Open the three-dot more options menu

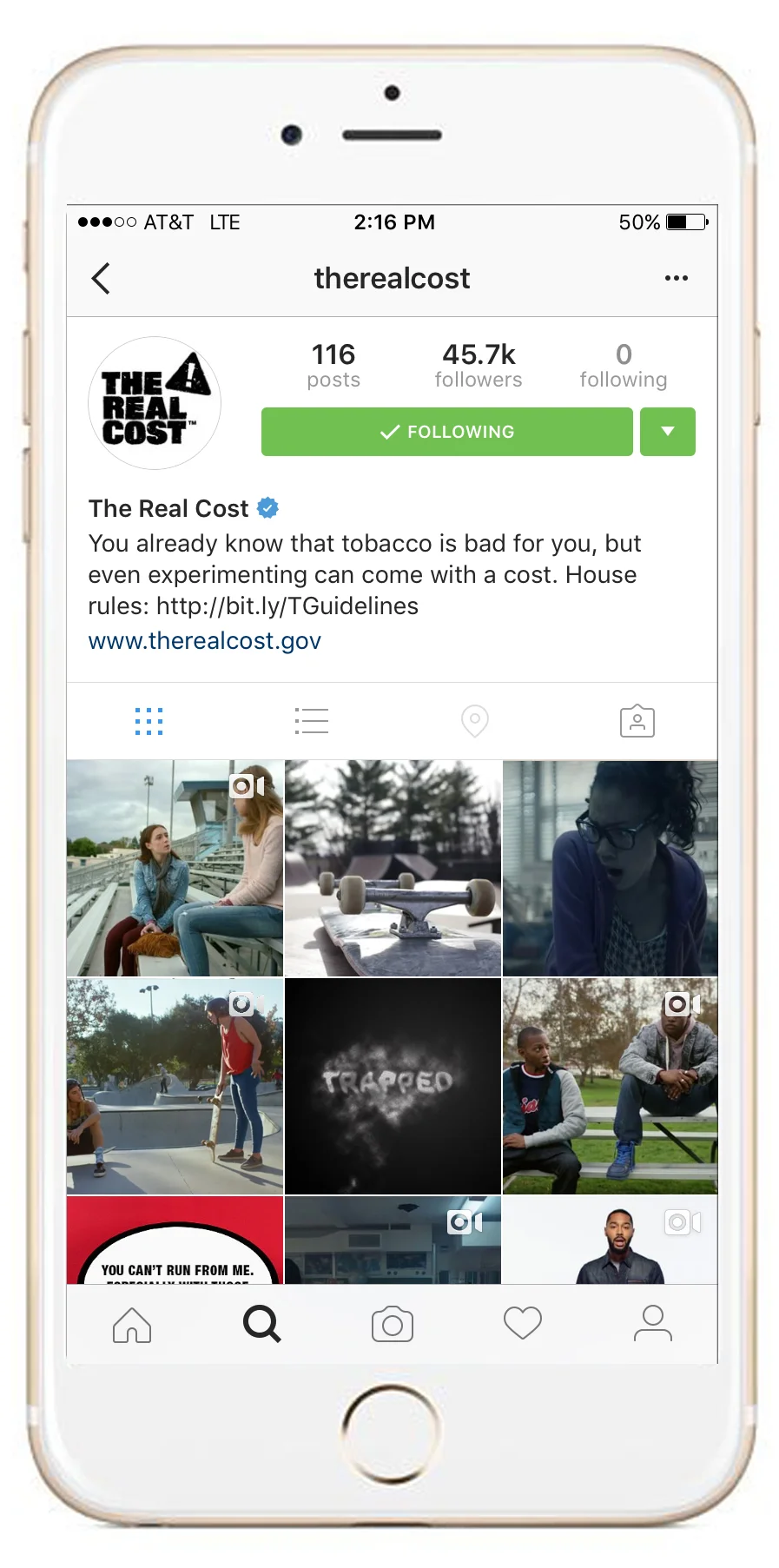point(676,278)
